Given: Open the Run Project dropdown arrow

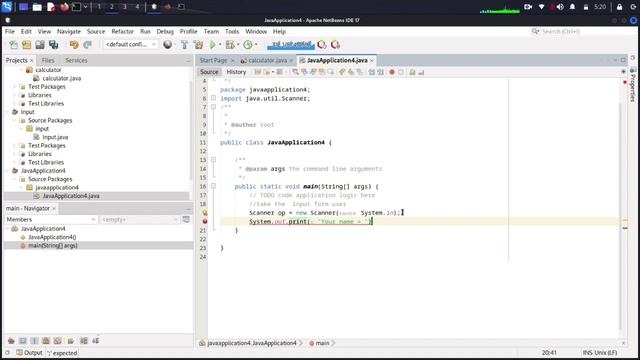Looking at the screenshot, I should click(220, 44).
